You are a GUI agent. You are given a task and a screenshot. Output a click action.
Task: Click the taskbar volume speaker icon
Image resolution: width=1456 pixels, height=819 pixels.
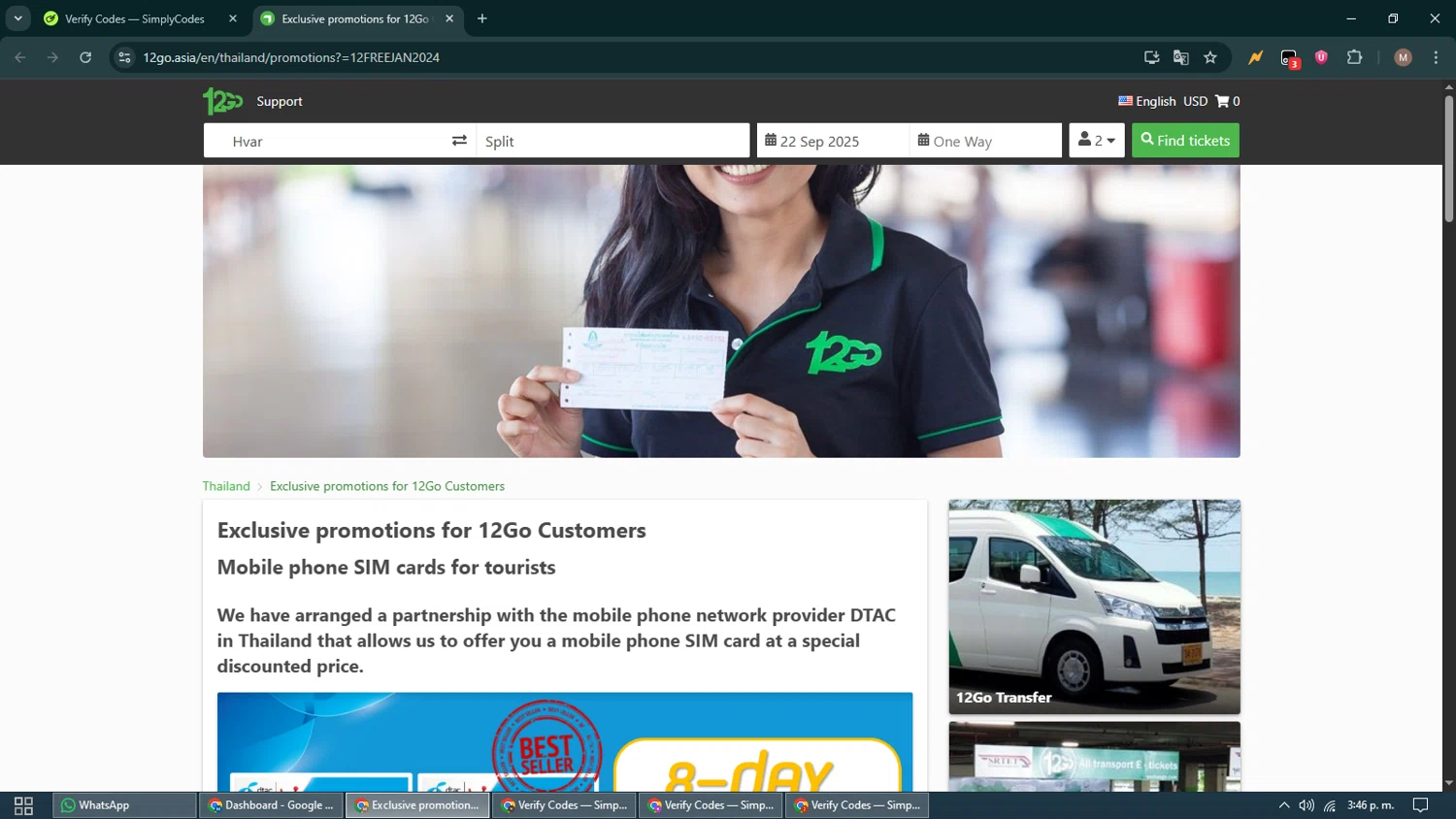point(1307,805)
